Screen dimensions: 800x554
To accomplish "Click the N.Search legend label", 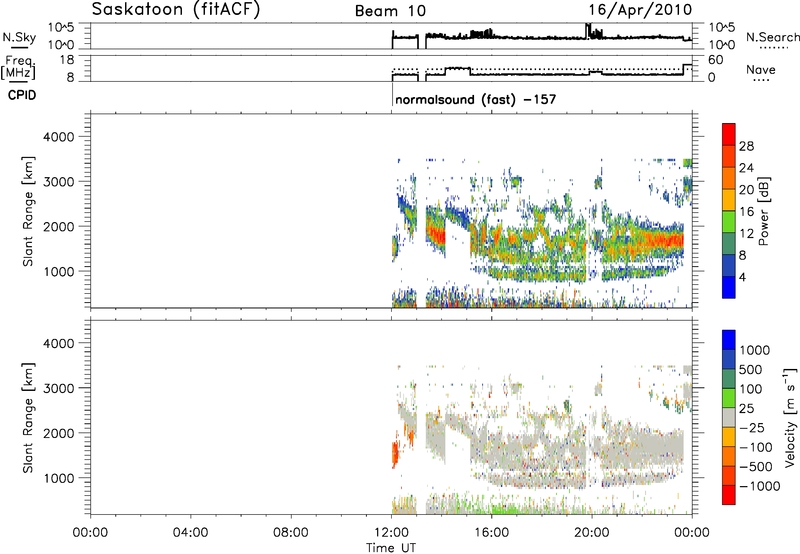I will 773,37.
